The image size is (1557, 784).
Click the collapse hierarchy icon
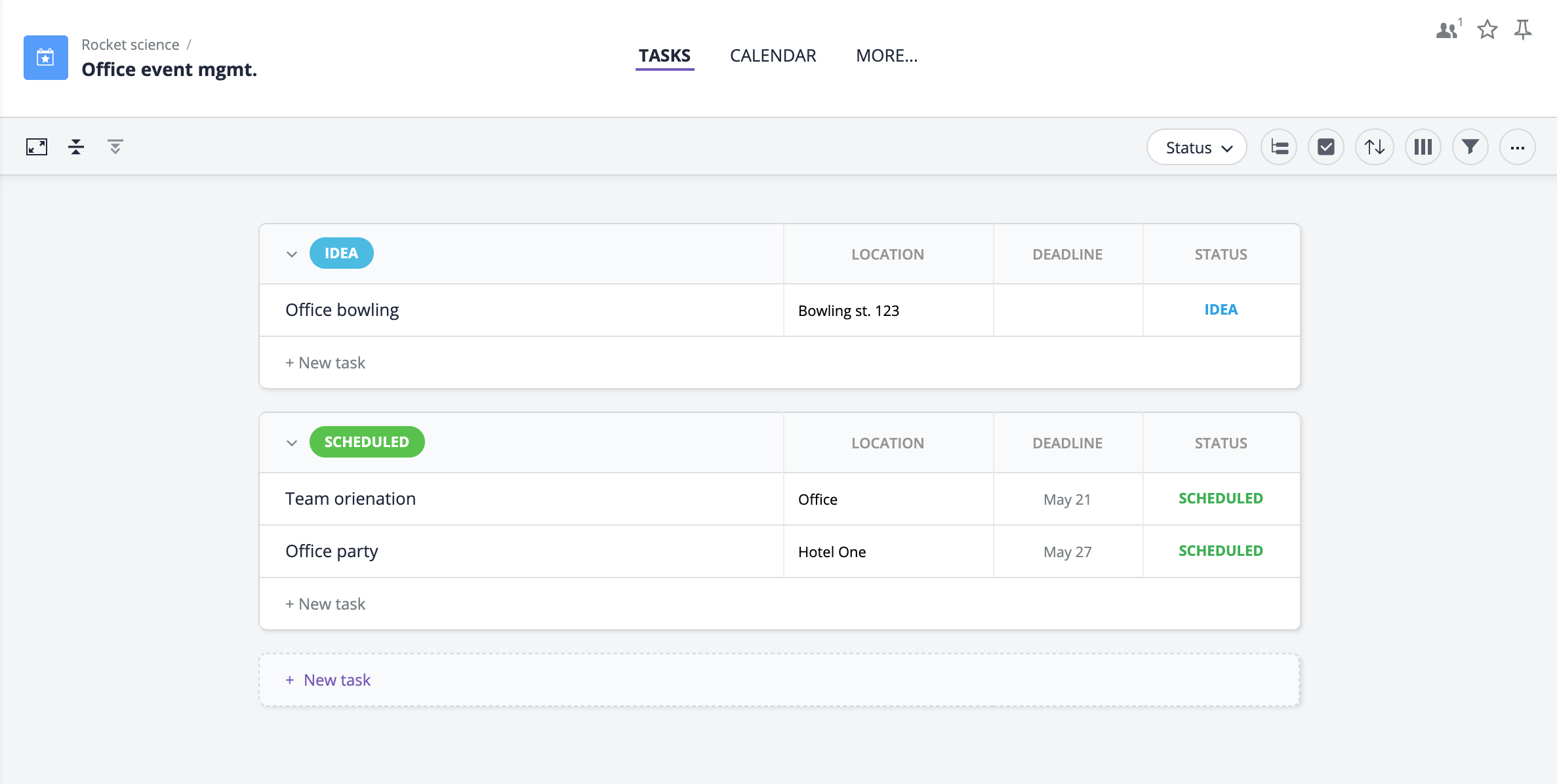(x=77, y=147)
